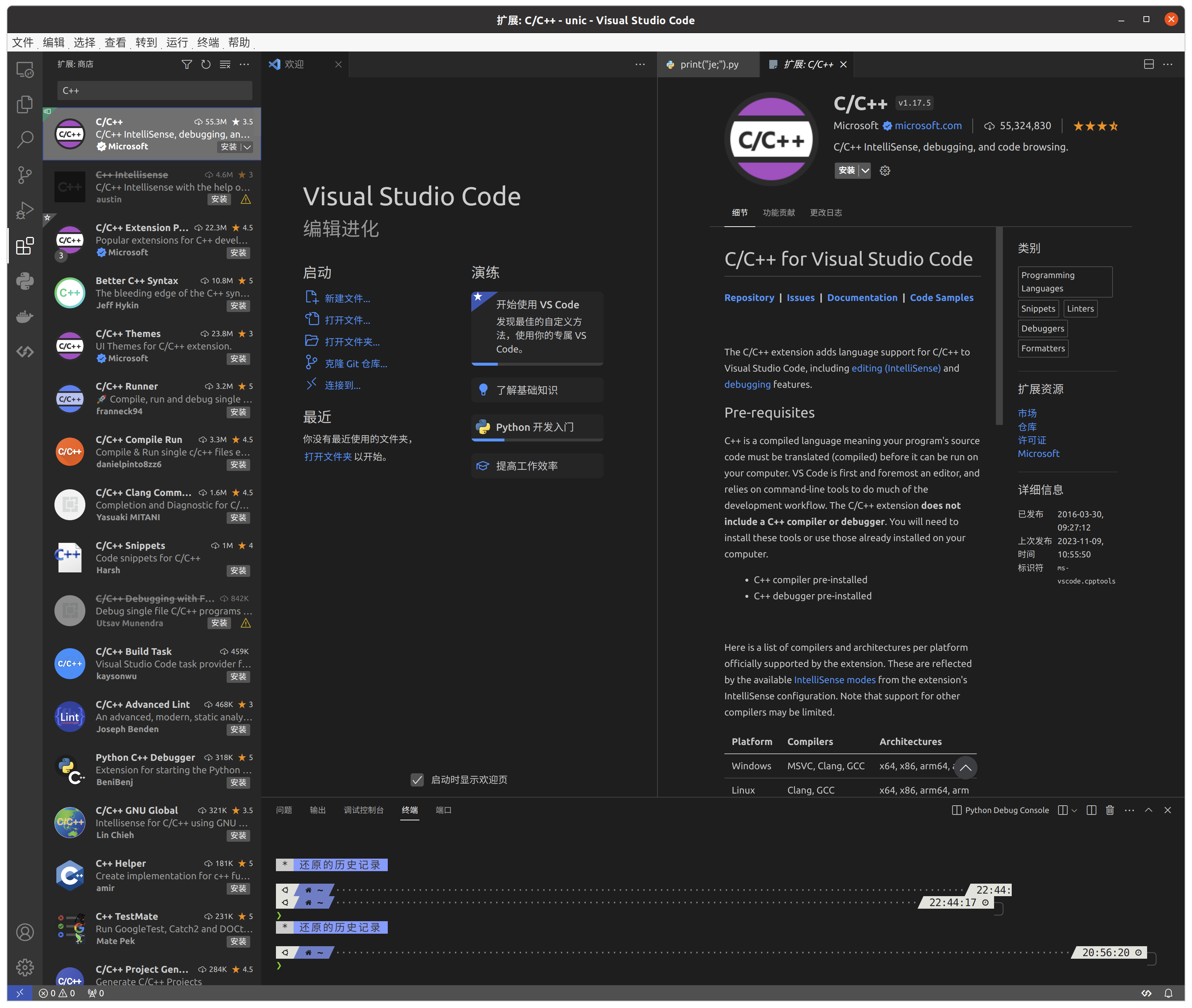Open the Explorer view in activity bar
The height and width of the screenshot is (1008, 1192).
point(25,104)
